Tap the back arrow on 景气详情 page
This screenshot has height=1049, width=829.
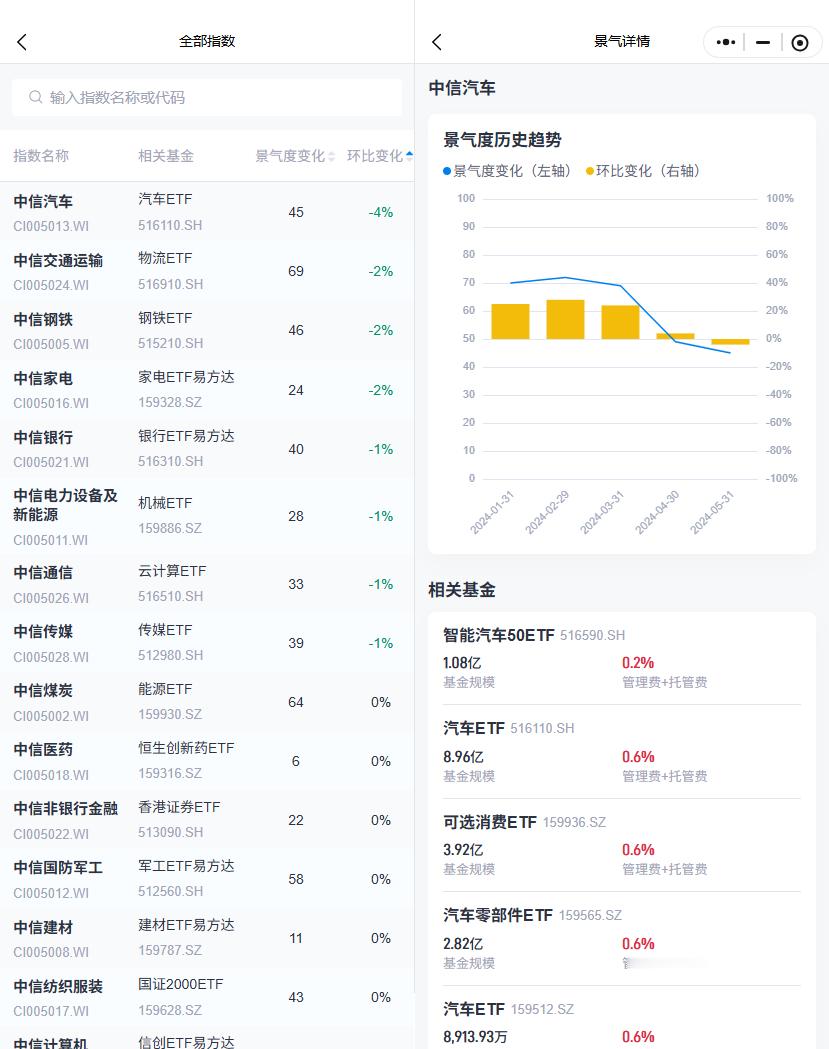[x=436, y=41]
